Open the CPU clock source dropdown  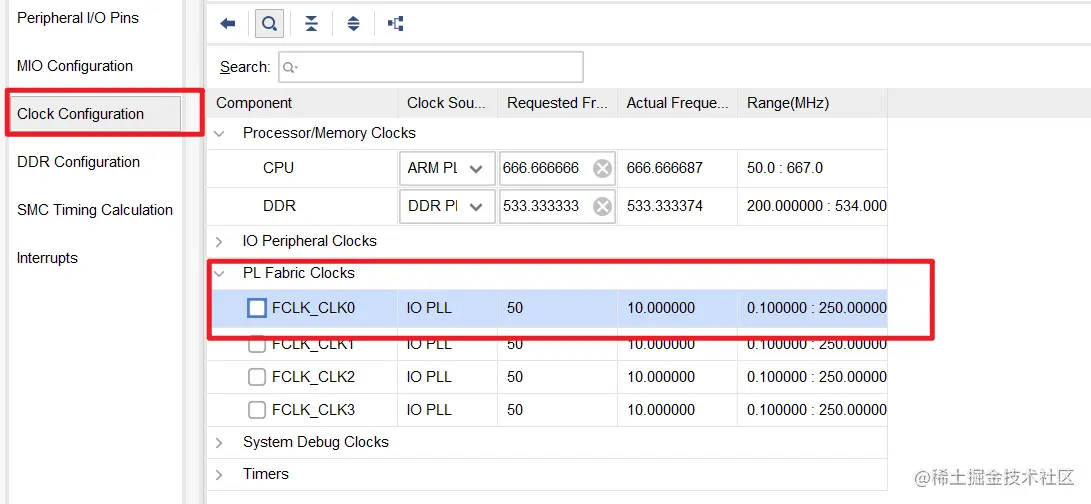click(447, 168)
